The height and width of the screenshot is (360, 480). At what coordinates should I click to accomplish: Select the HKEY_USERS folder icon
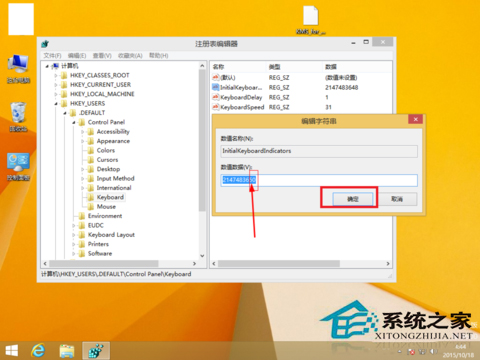click(64, 103)
